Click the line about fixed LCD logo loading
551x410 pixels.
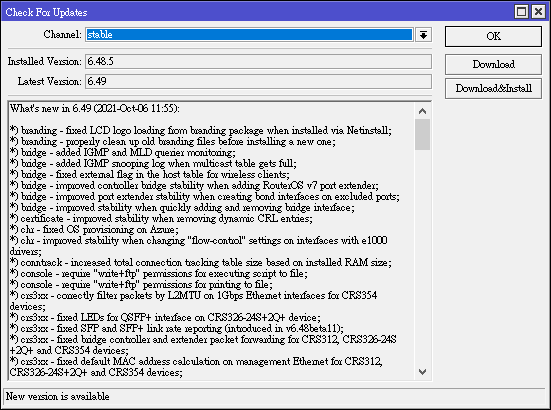point(201,131)
